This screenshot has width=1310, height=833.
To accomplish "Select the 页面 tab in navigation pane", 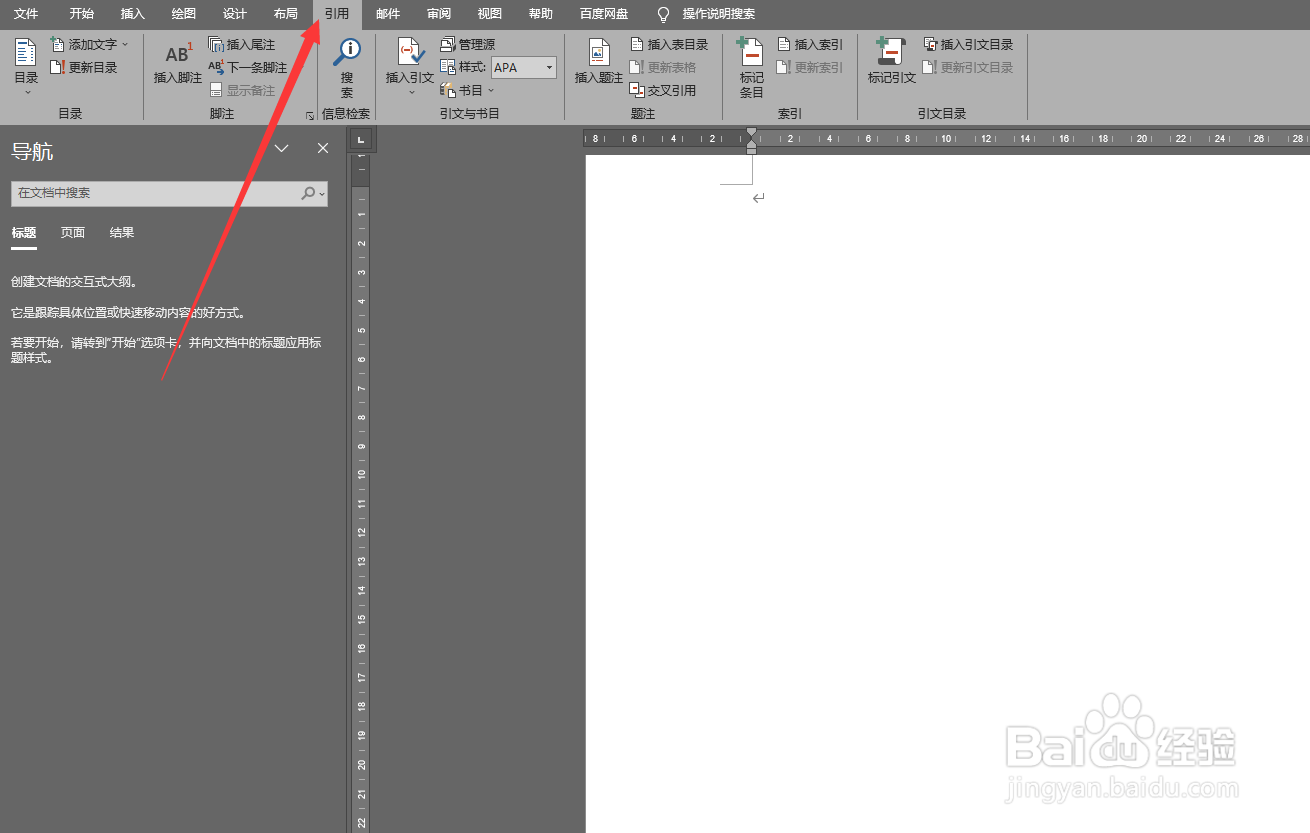I will pyautogui.click(x=73, y=233).
